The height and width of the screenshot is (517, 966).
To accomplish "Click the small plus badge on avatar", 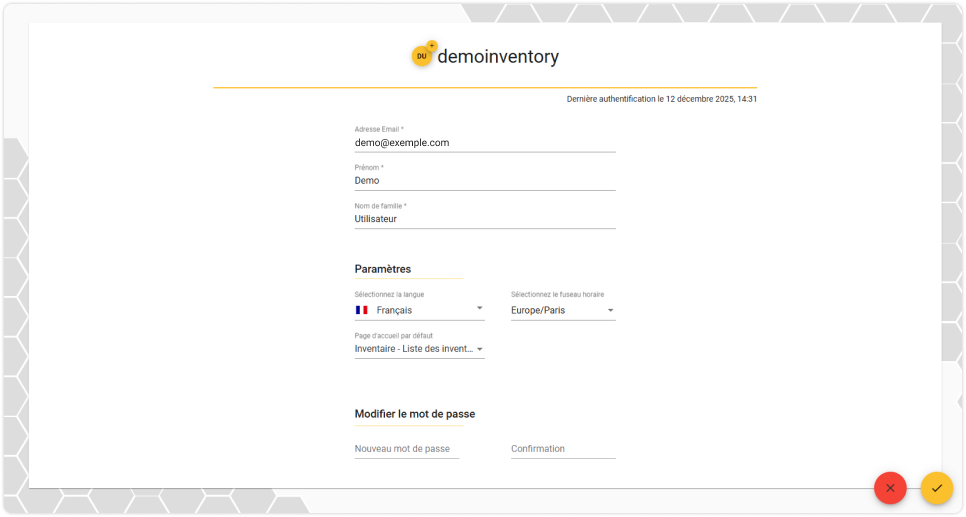I will point(432,46).
